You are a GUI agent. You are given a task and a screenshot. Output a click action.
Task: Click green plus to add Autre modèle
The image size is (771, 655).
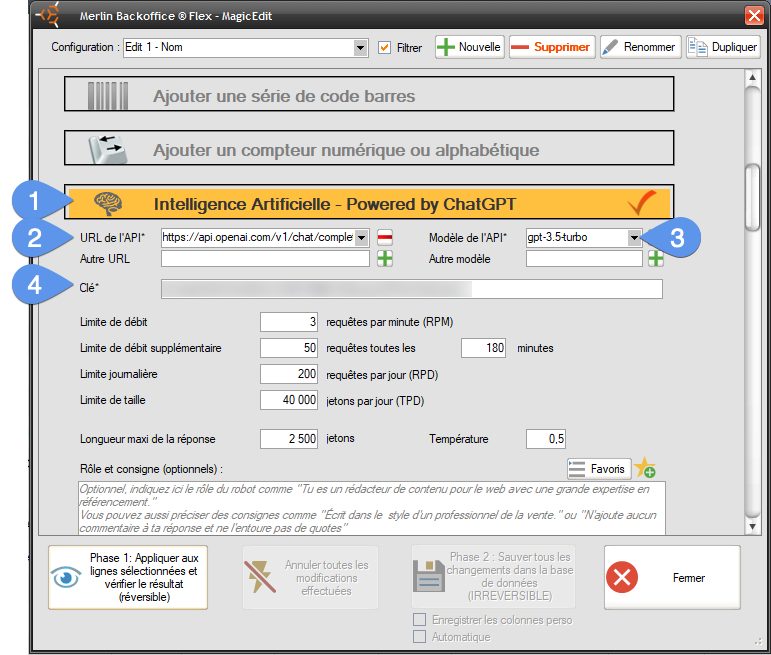655,259
